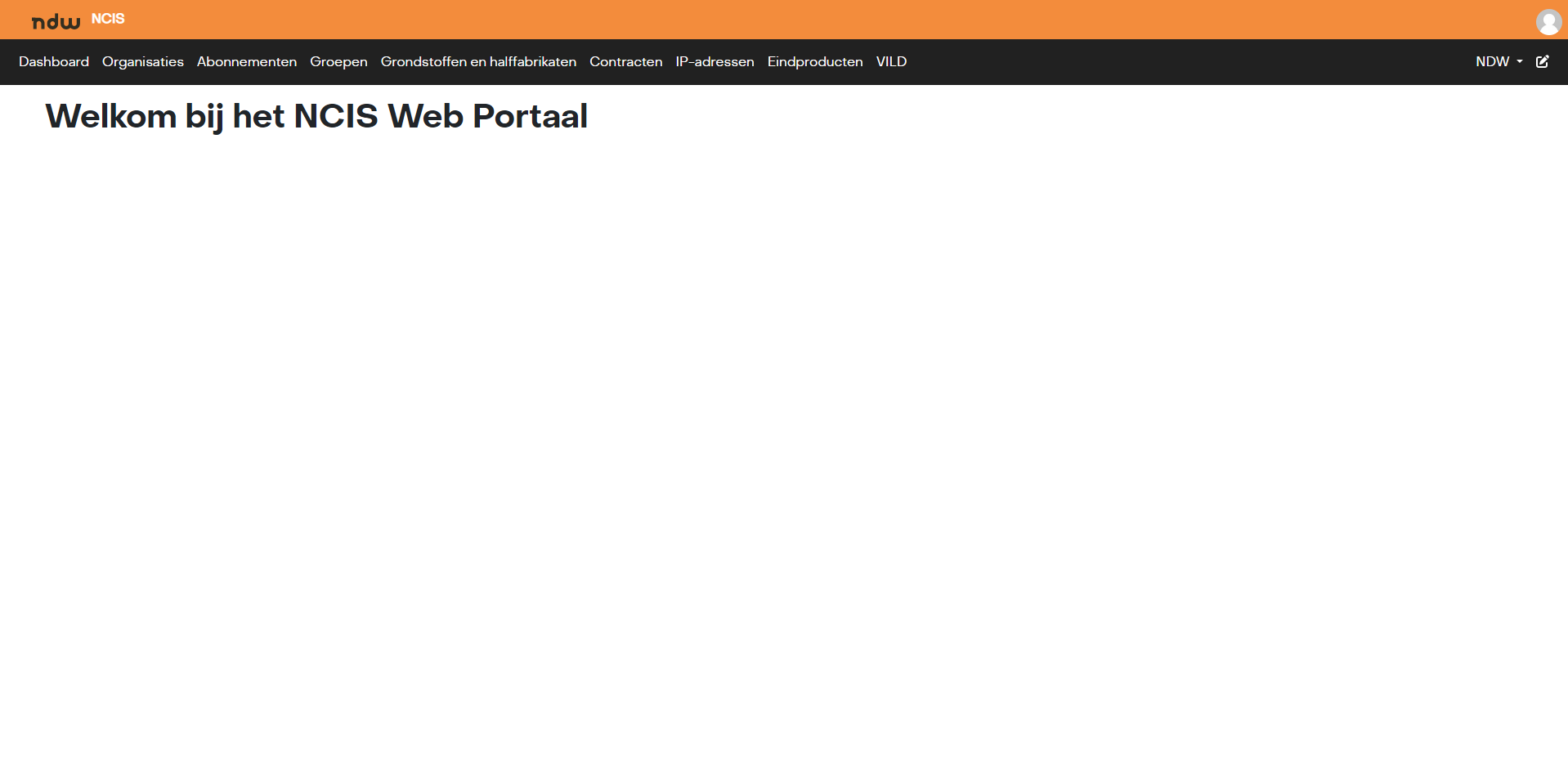Viewport: 1568px width, 765px height.
Task: Expand the NDW organisation dropdown
Action: click(x=1499, y=61)
